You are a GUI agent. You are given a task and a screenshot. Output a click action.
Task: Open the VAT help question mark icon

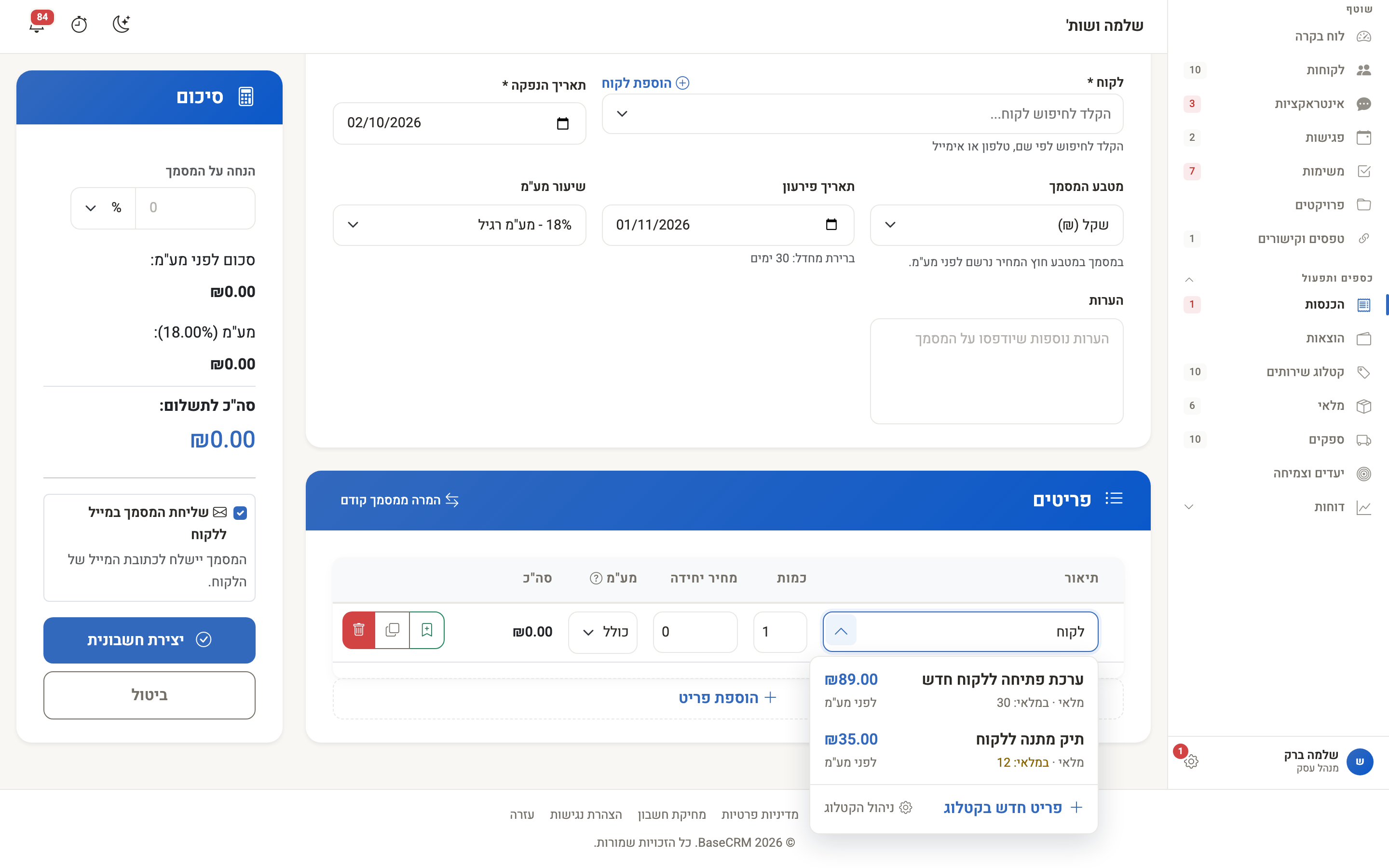[x=596, y=578]
